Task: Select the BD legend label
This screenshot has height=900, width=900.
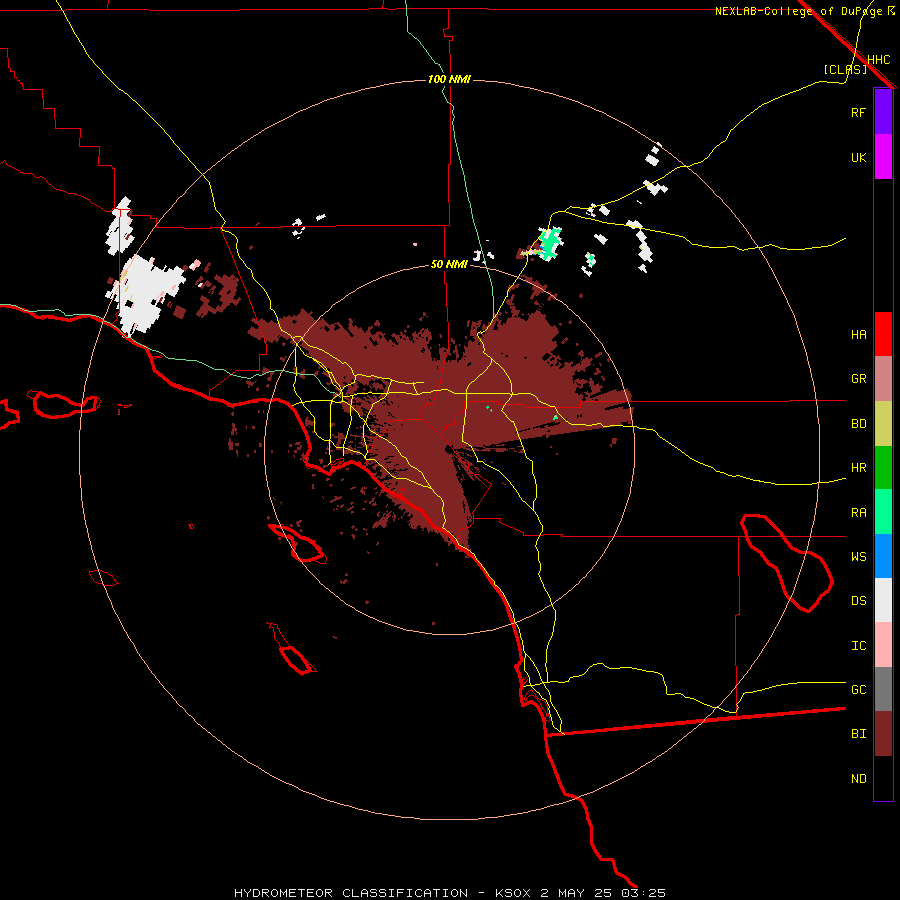Action: pos(858,424)
